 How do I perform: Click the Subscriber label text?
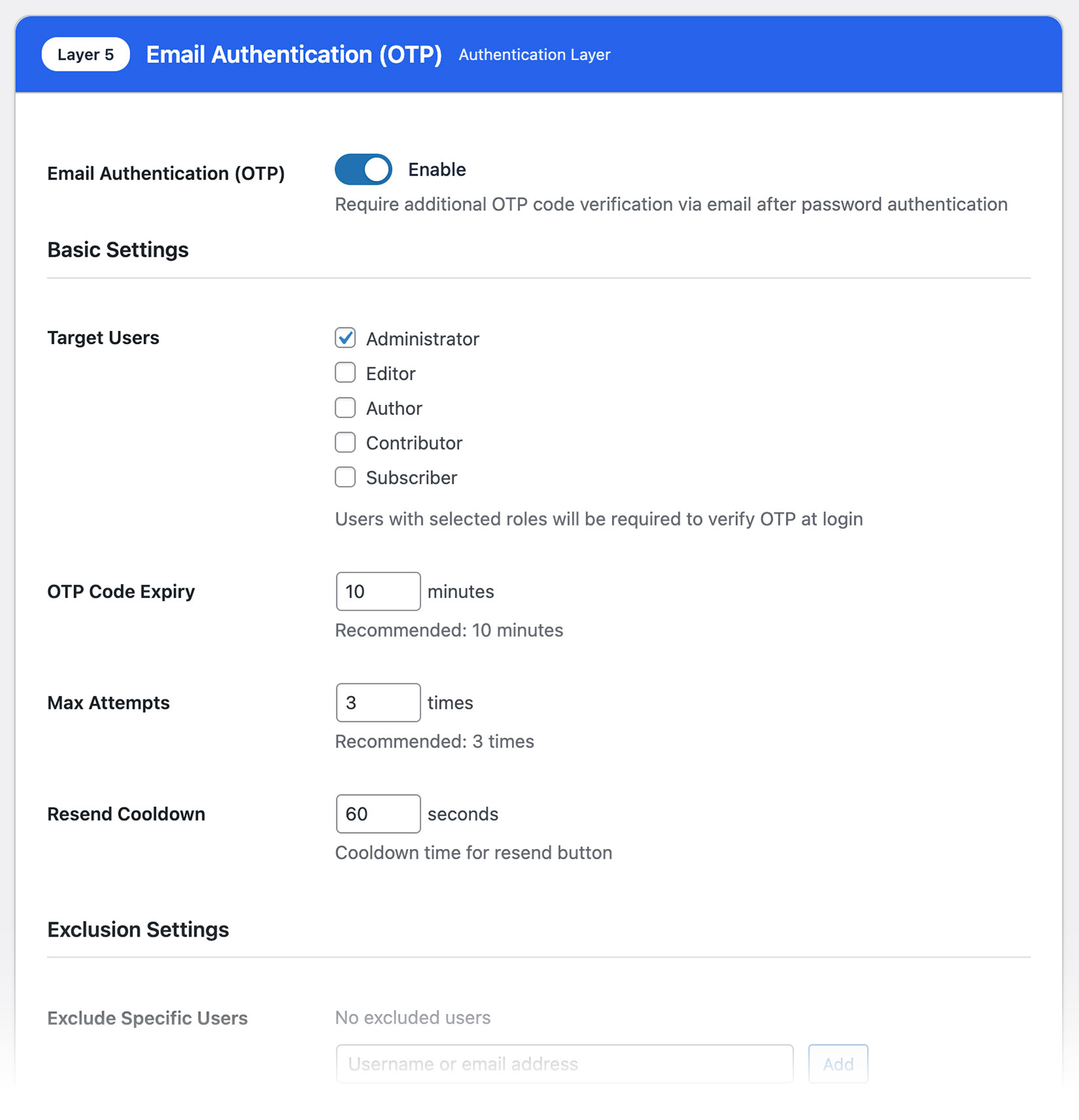411,478
